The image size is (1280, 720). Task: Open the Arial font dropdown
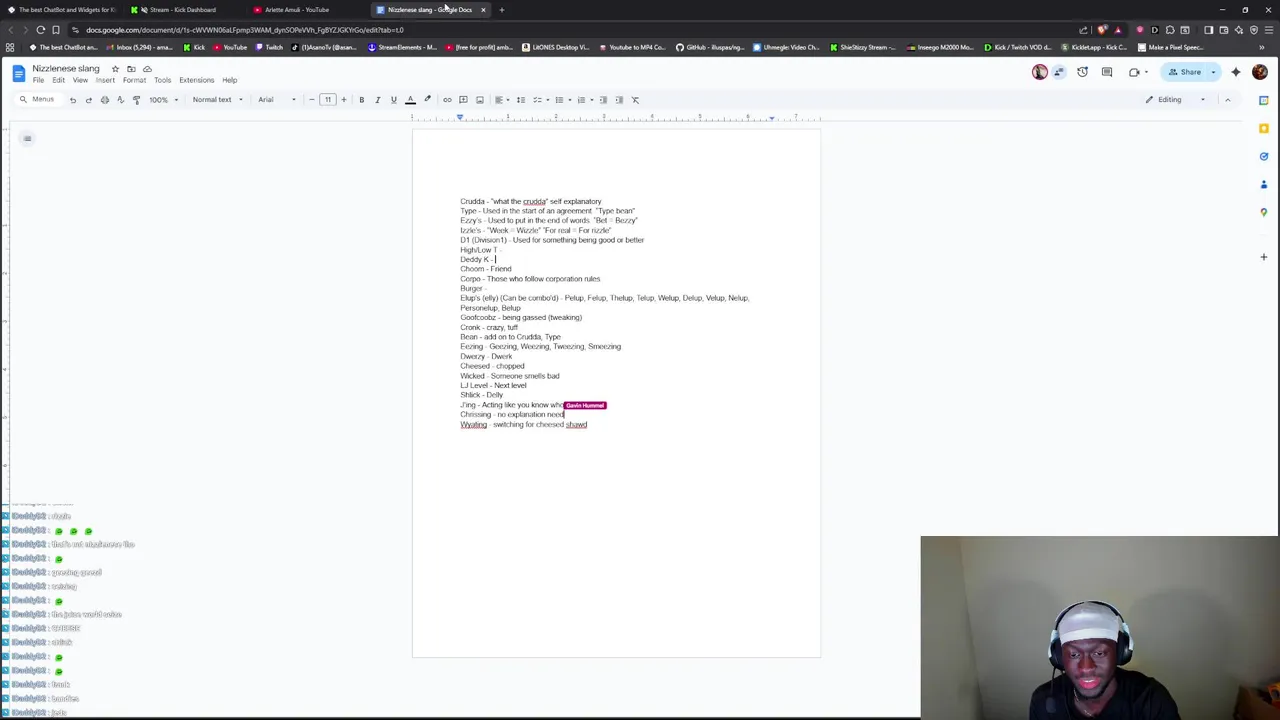point(277,100)
